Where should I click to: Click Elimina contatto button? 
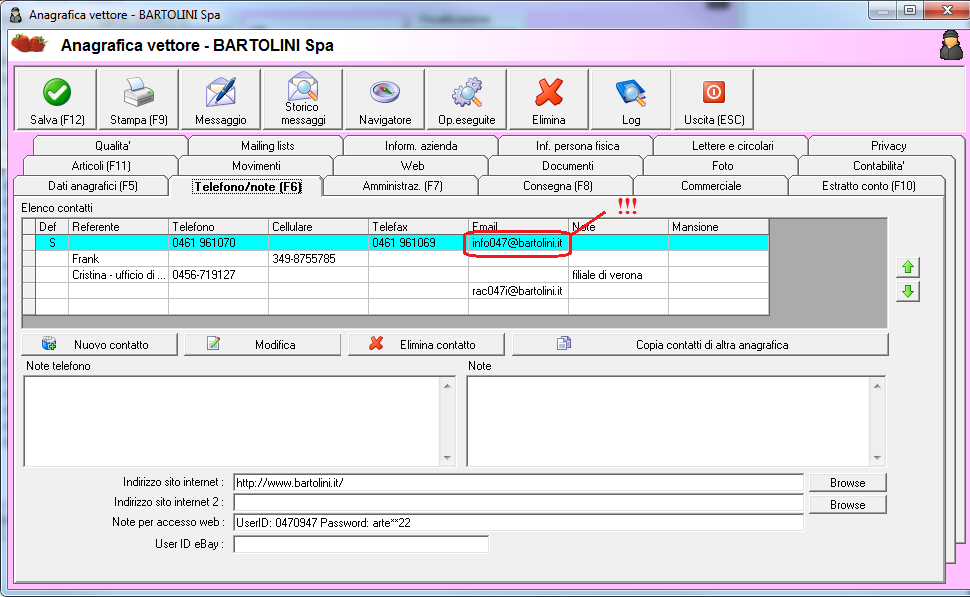(426, 345)
